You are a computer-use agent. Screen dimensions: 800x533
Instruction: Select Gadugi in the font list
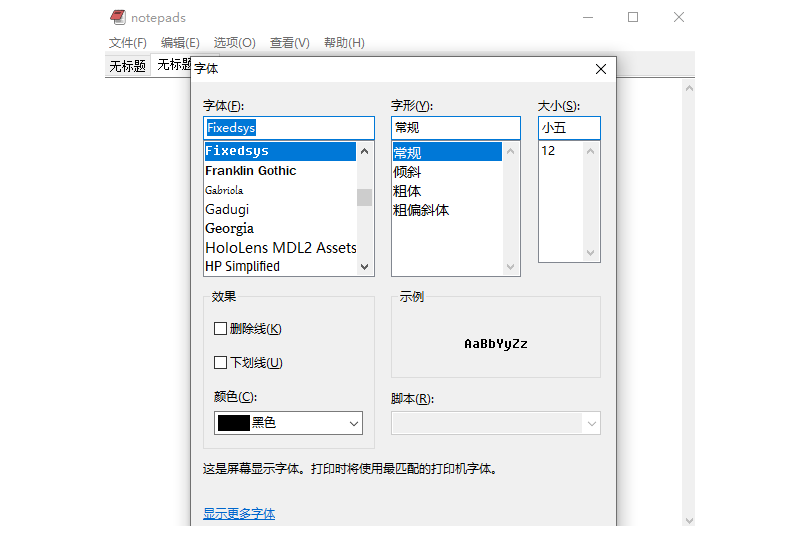280,210
